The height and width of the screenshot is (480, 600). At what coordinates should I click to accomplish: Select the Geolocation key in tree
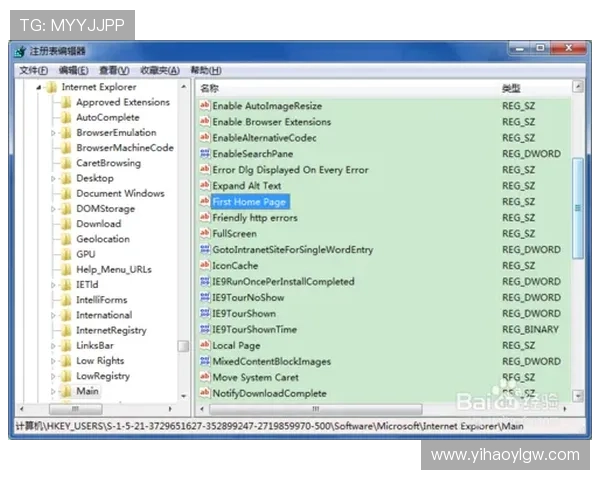[102, 239]
